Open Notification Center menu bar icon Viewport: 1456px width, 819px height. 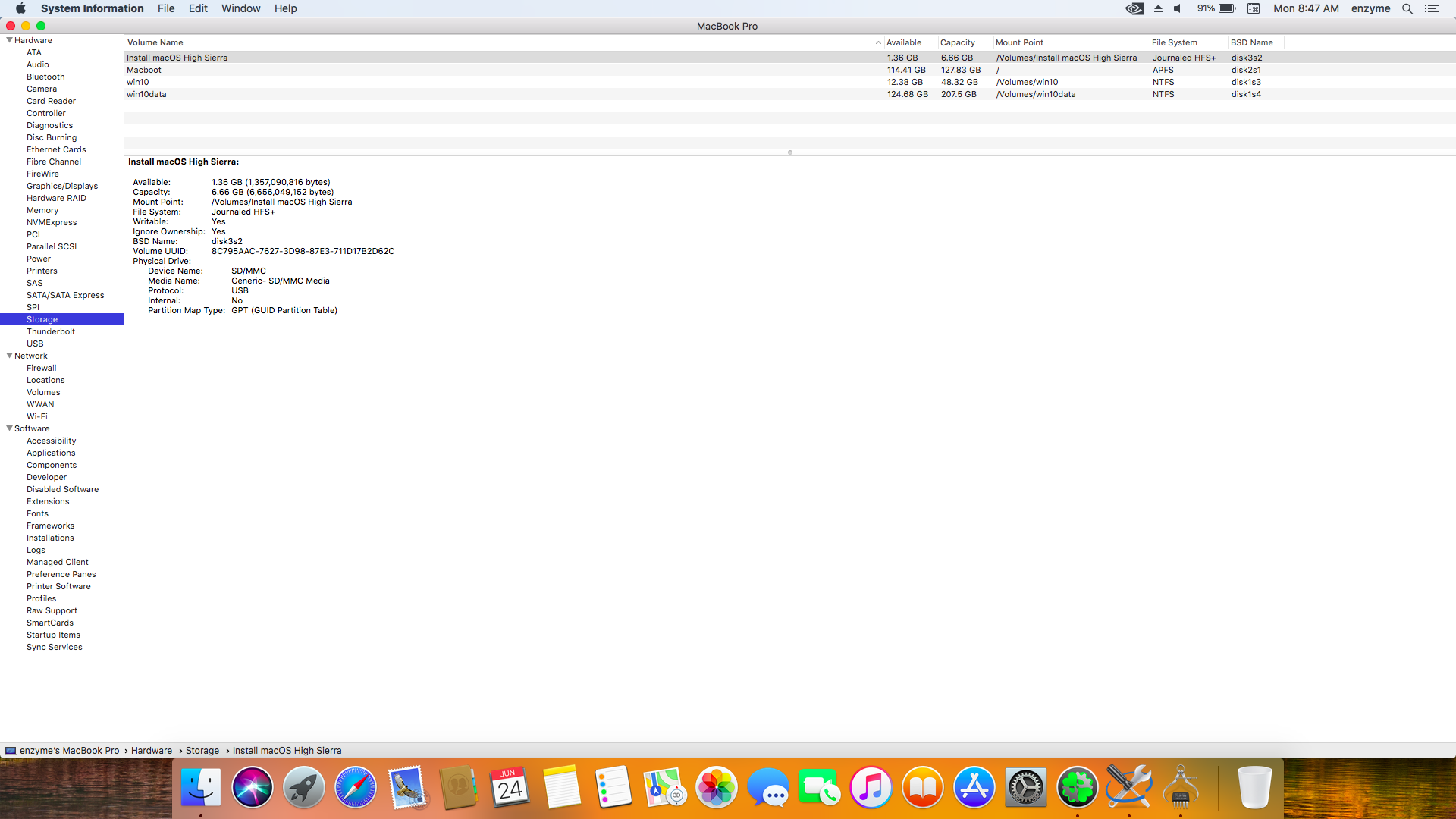tap(1432, 8)
